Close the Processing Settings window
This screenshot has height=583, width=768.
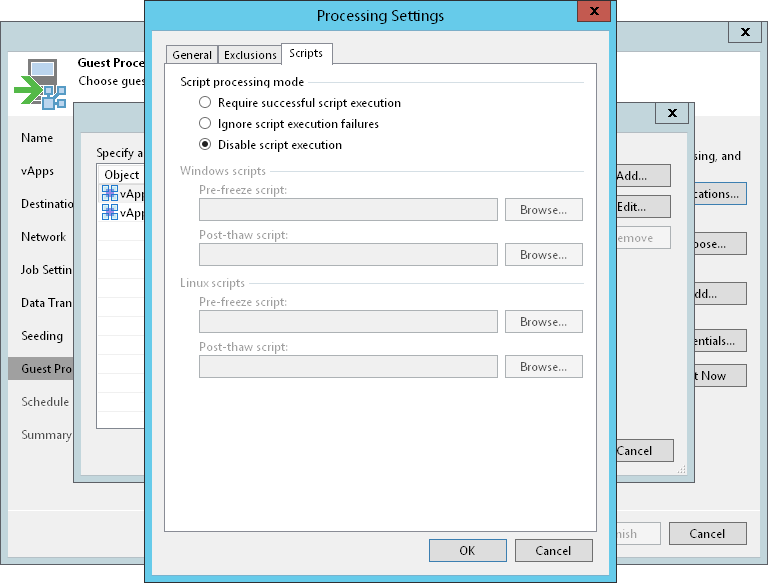(x=594, y=11)
